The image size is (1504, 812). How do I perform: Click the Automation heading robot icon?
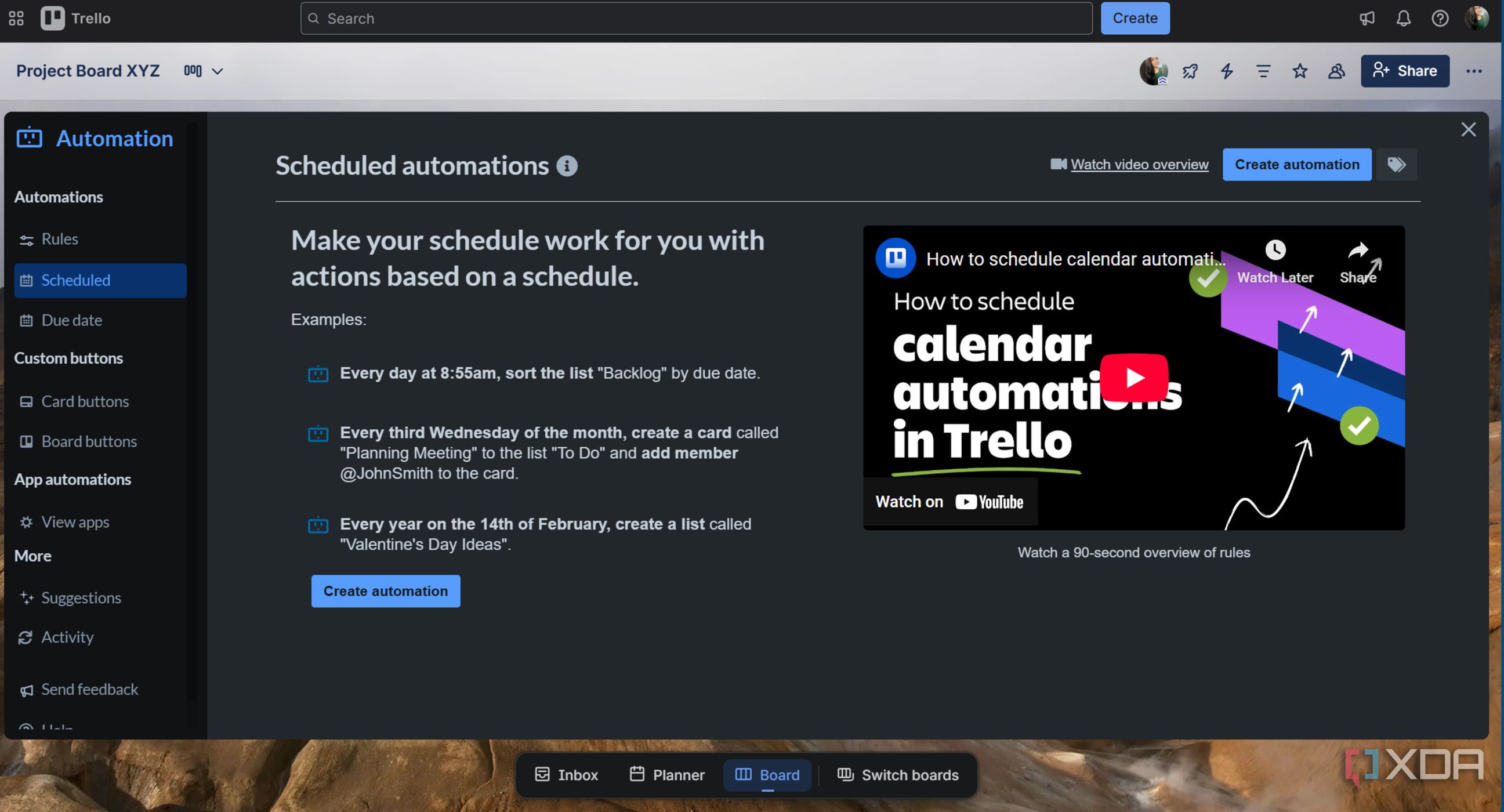pos(29,139)
